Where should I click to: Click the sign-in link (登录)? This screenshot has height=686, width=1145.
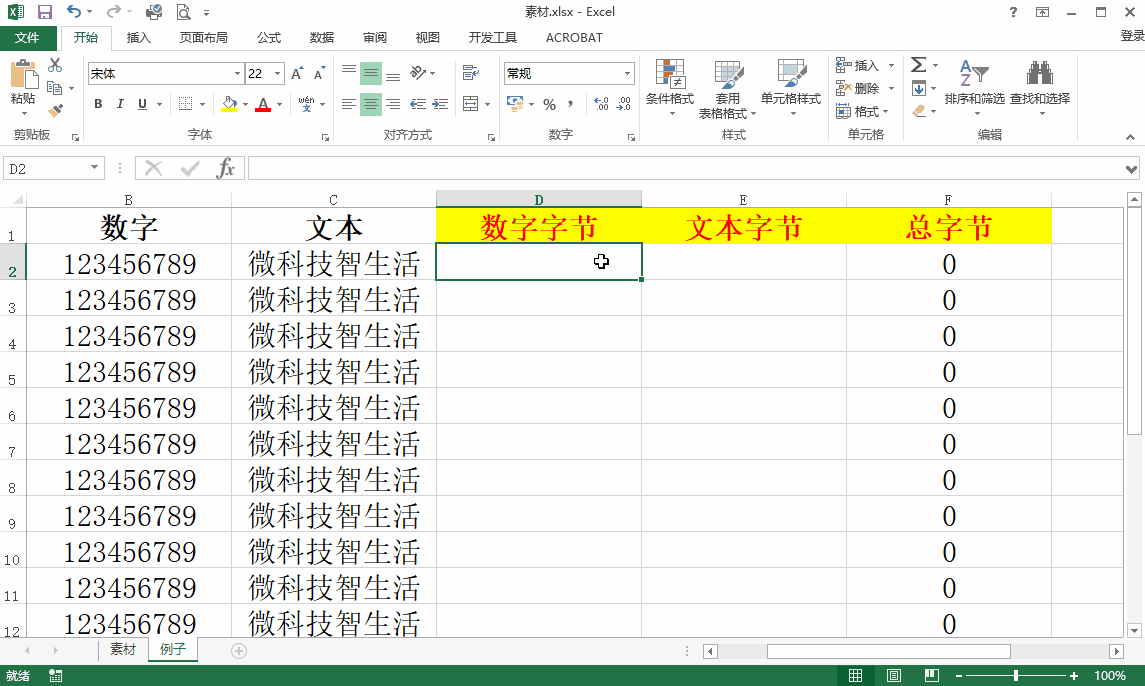(x=1132, y=36)
